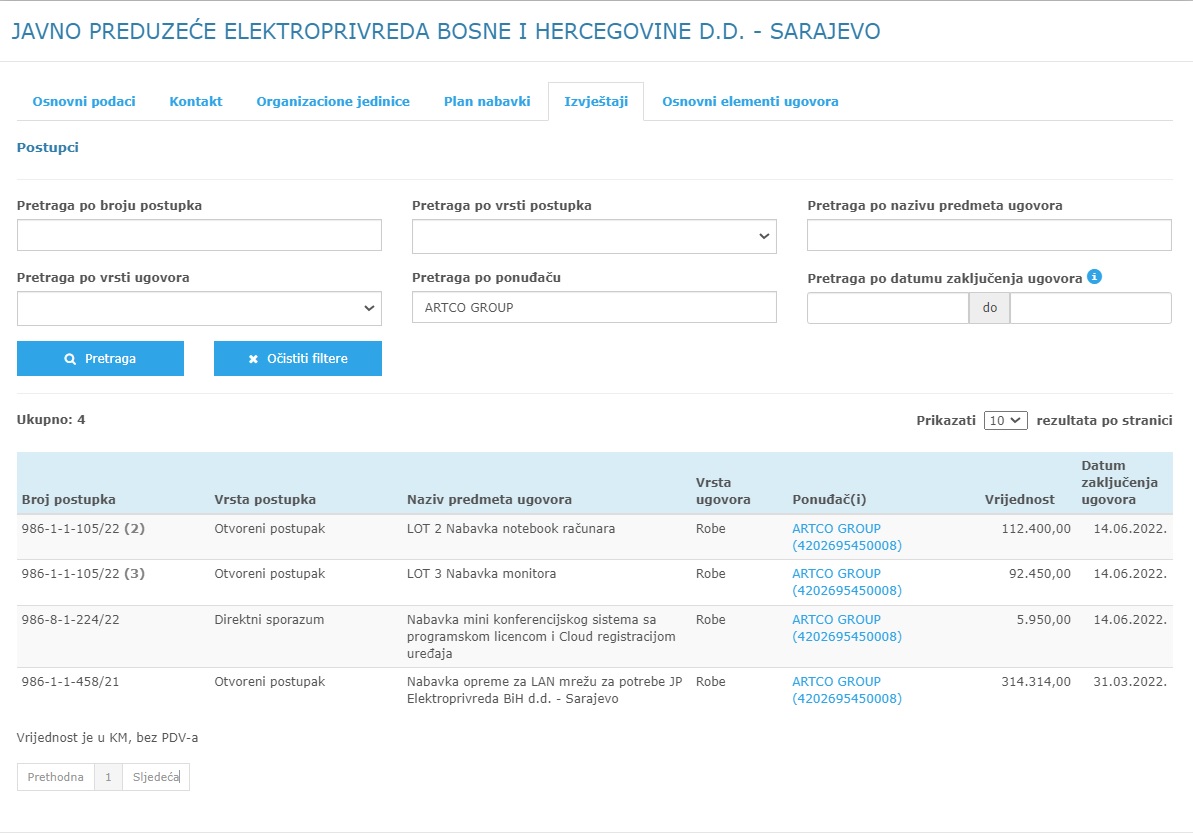Screen dimensions: 1193x833
Task: Click the Vrsta ugovora column header
Action: pos(723,491)
